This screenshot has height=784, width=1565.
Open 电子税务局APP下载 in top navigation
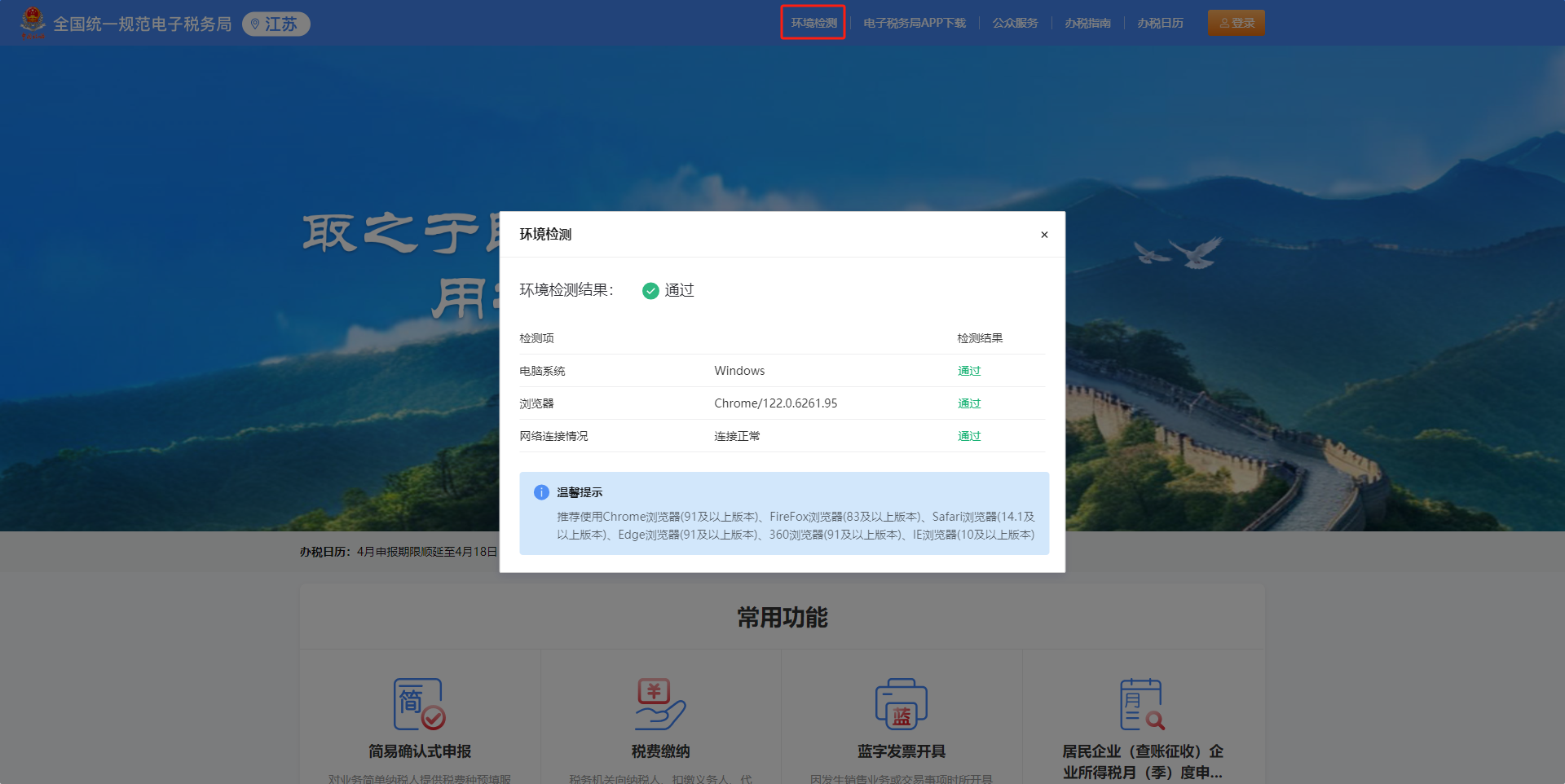[x=915, y=23]
